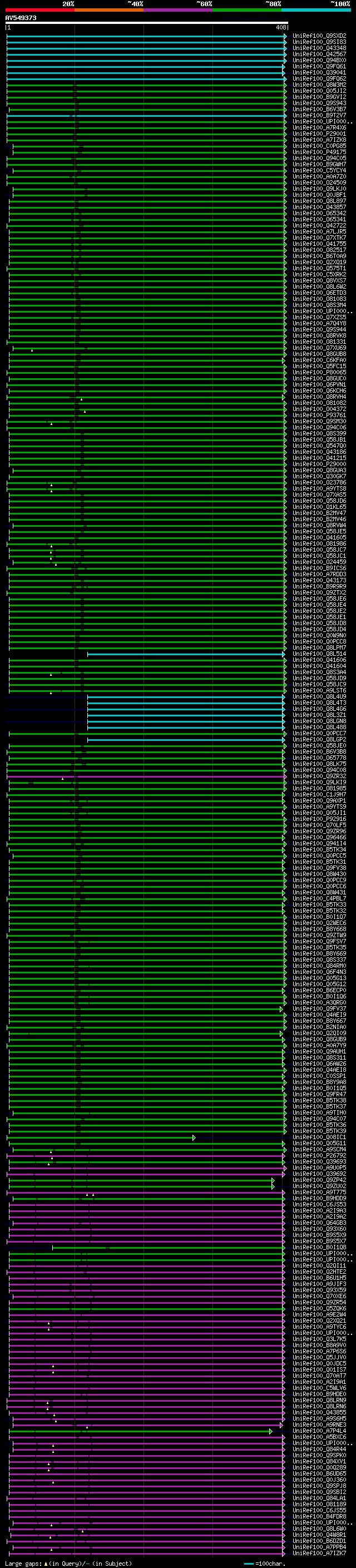
Task: Select hit label UniRef100_Q9FQ61
Action: [319, 66]
